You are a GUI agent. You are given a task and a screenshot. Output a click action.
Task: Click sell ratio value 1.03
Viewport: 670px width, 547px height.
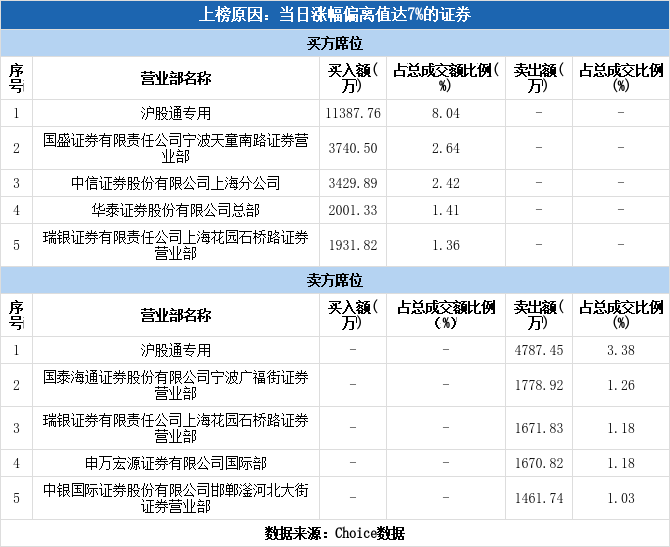click(621, 498)
